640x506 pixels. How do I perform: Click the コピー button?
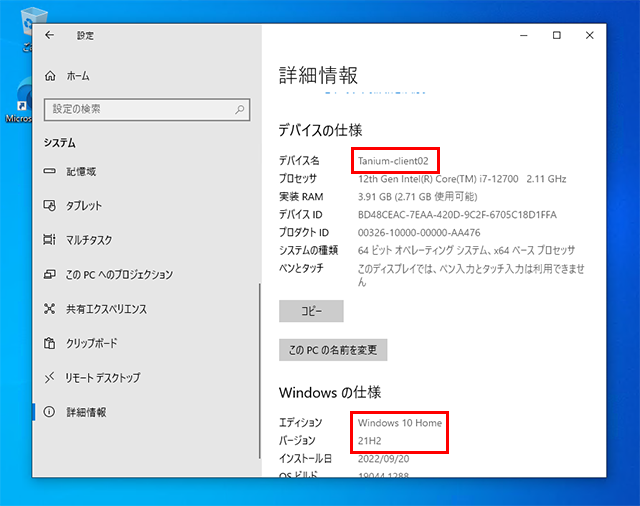[x=311, y=311]
